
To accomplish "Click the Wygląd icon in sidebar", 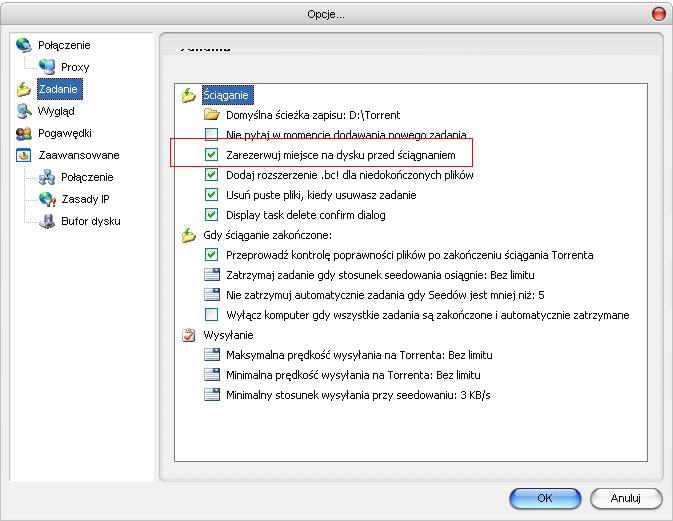I will coord(24,111).
